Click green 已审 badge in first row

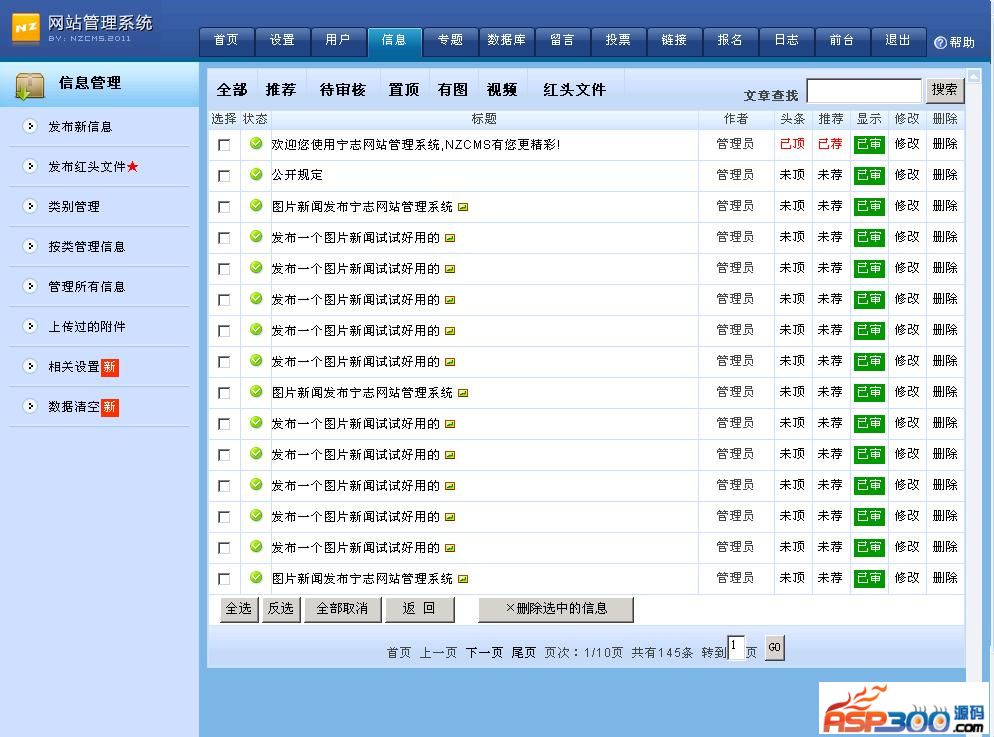869,144
